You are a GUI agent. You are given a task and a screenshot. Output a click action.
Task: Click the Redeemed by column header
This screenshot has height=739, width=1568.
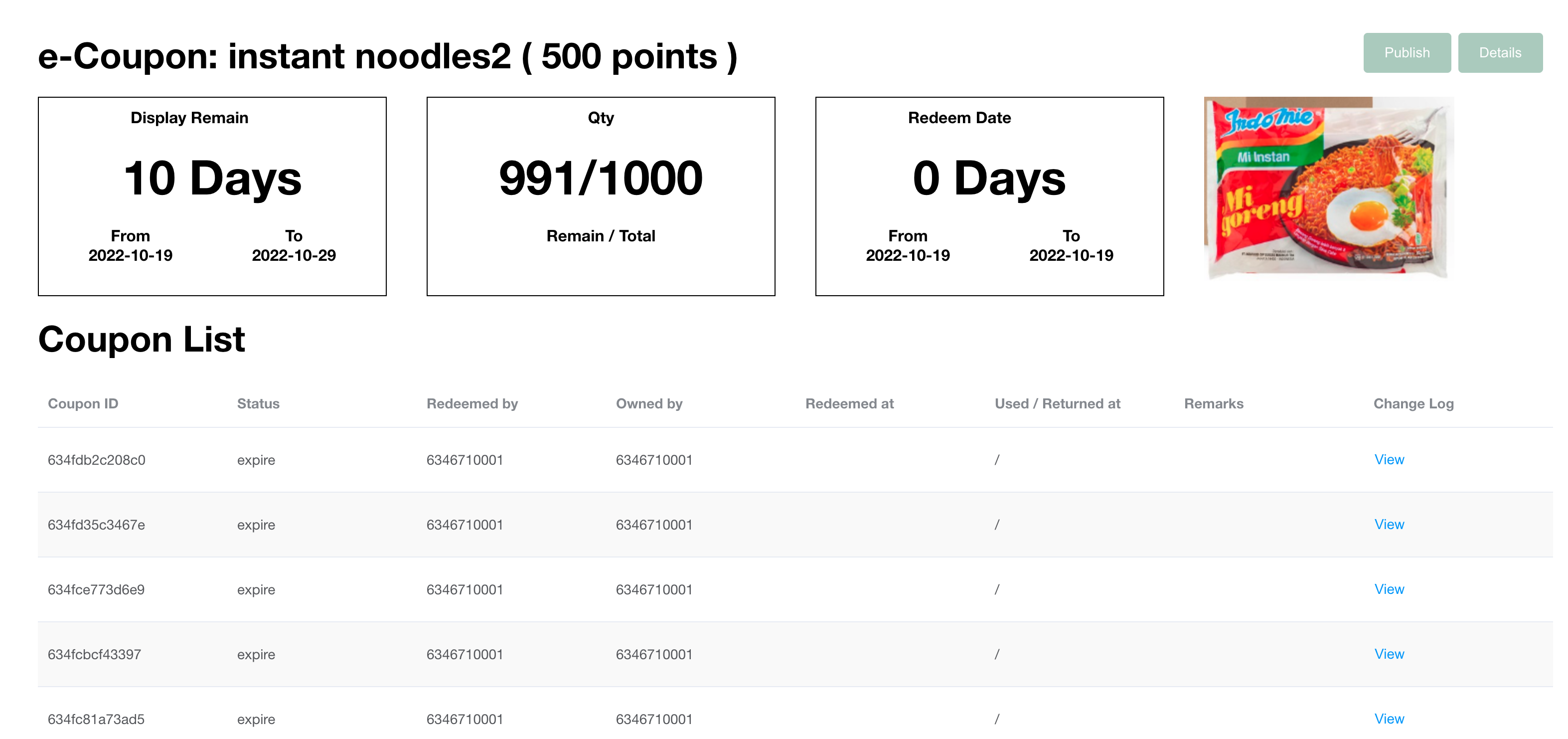point(471,403)
